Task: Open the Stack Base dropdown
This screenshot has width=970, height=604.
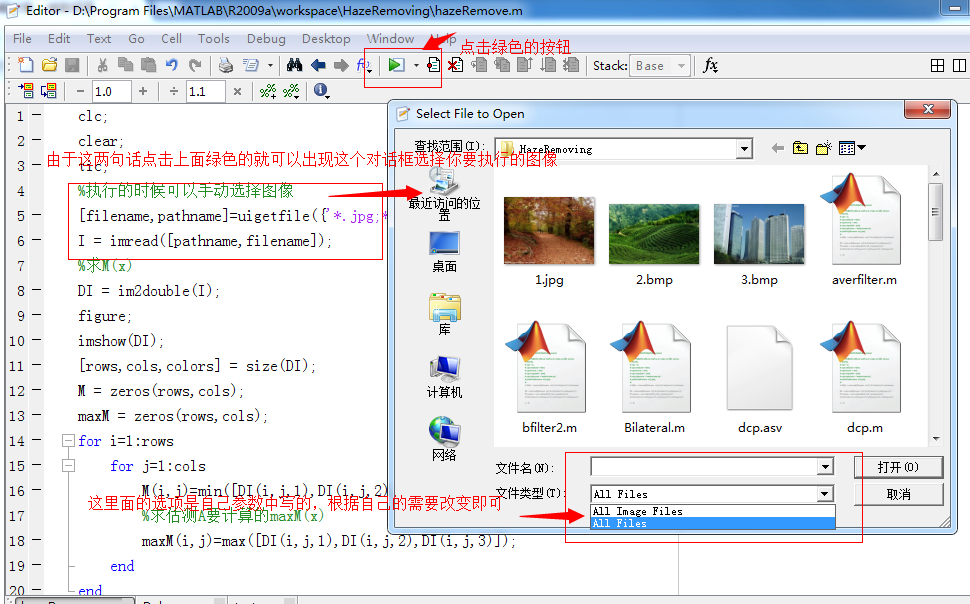Action: click(x=659, y=66)
